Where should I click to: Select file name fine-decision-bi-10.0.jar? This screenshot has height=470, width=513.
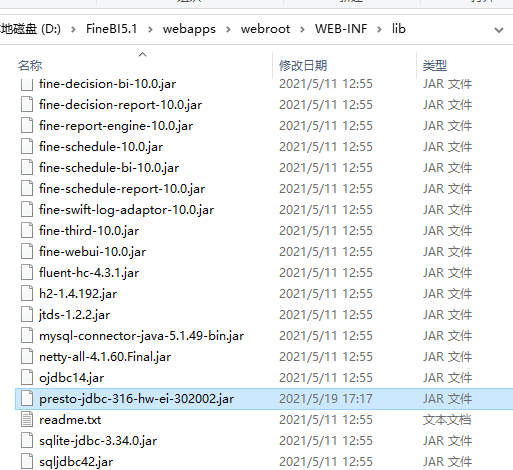pos(107,84)
